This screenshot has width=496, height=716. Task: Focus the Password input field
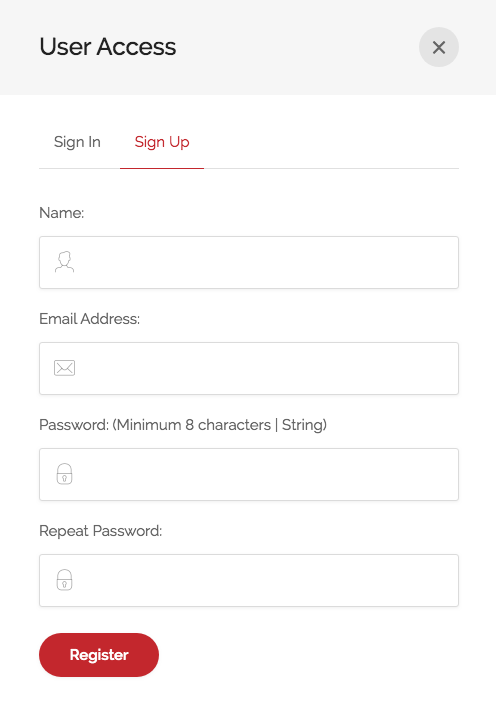pos(249,474)
